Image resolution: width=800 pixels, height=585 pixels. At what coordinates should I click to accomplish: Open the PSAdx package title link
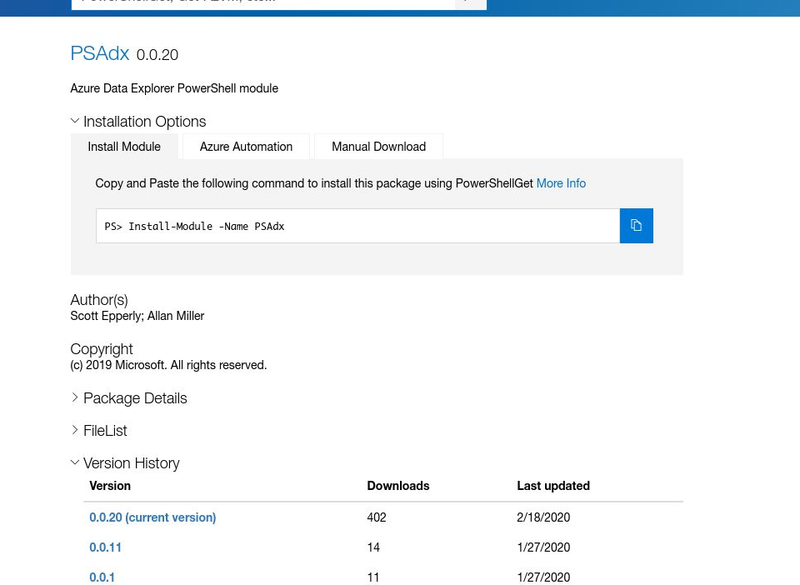click(99, 54)
